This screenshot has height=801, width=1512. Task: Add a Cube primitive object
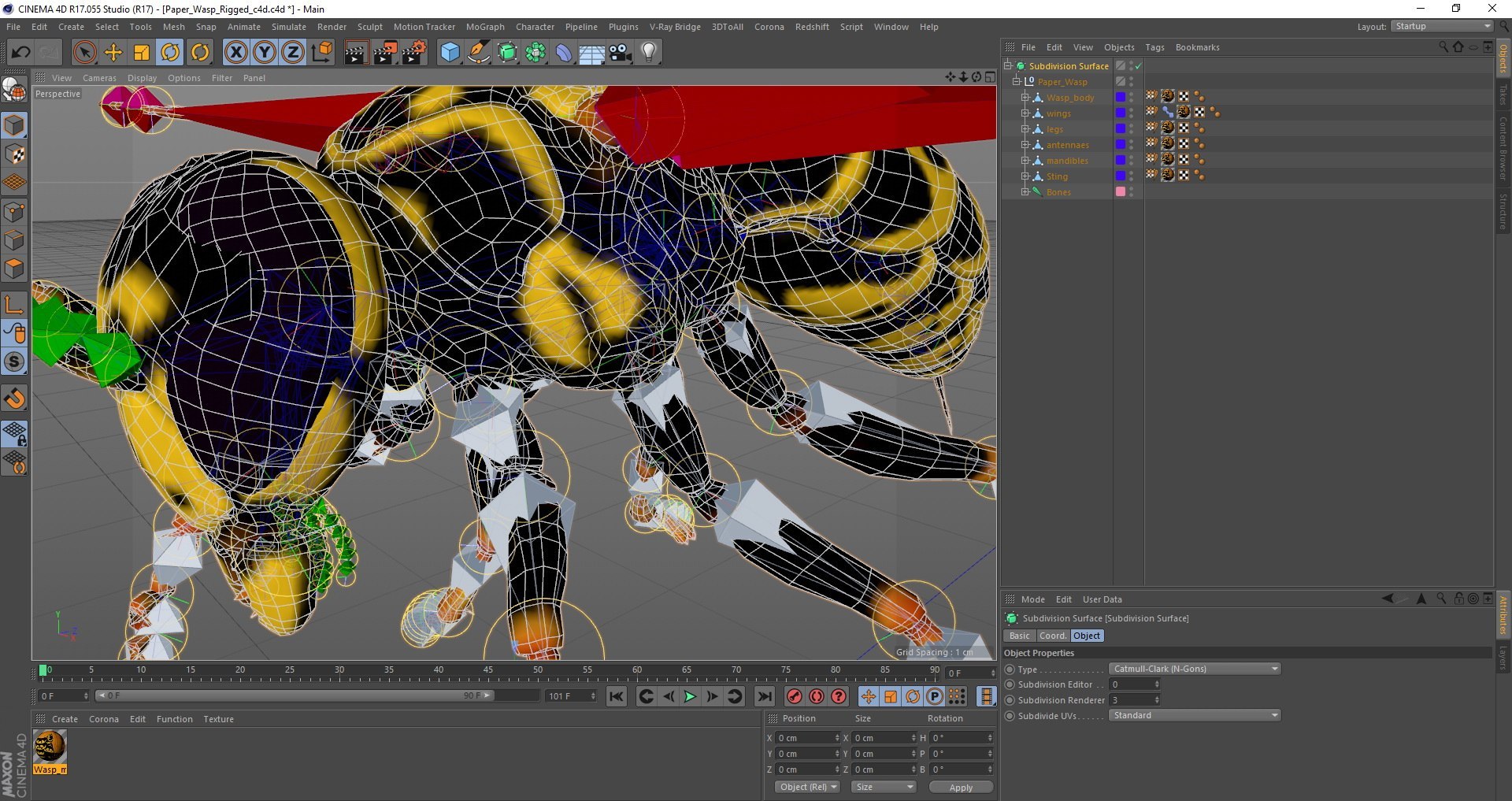coord(450,53)
